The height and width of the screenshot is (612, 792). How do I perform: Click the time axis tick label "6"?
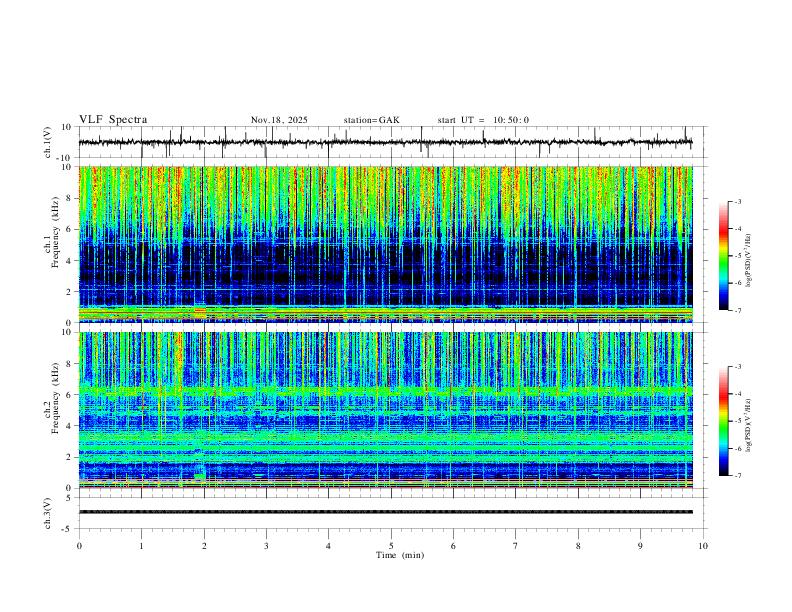(454, 546)
